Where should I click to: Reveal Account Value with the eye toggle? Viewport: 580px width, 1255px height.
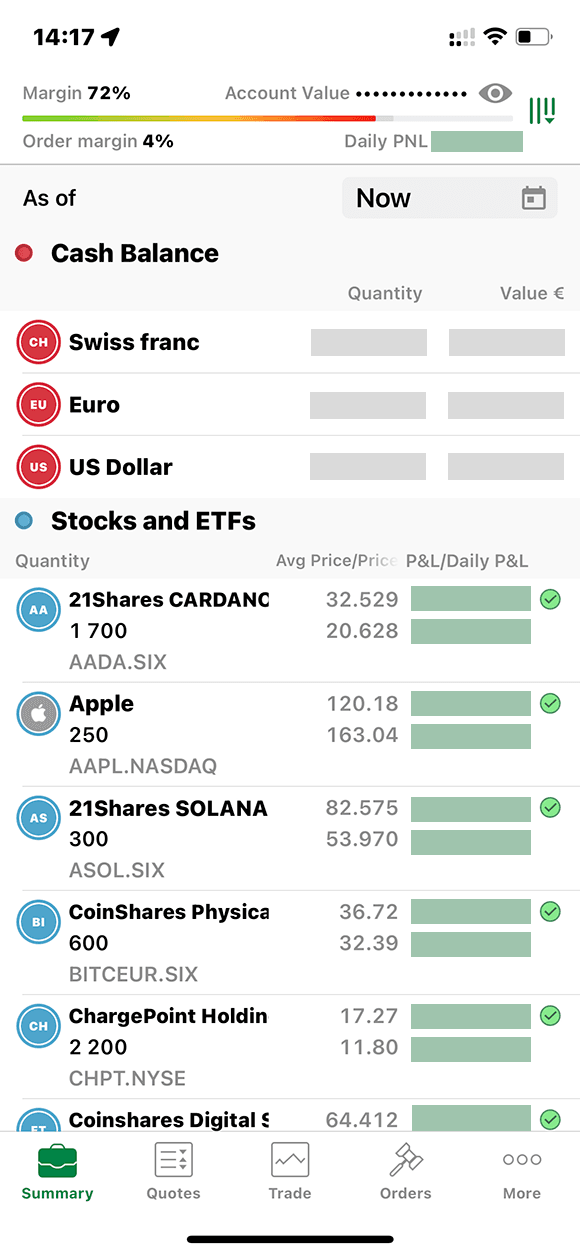[x=494, y=92]
